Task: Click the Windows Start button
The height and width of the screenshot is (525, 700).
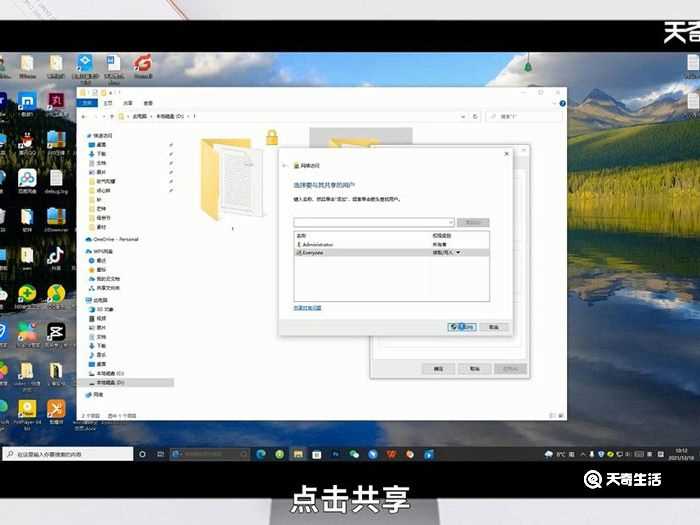Action: pyautogui.click(x=9, y=454)
